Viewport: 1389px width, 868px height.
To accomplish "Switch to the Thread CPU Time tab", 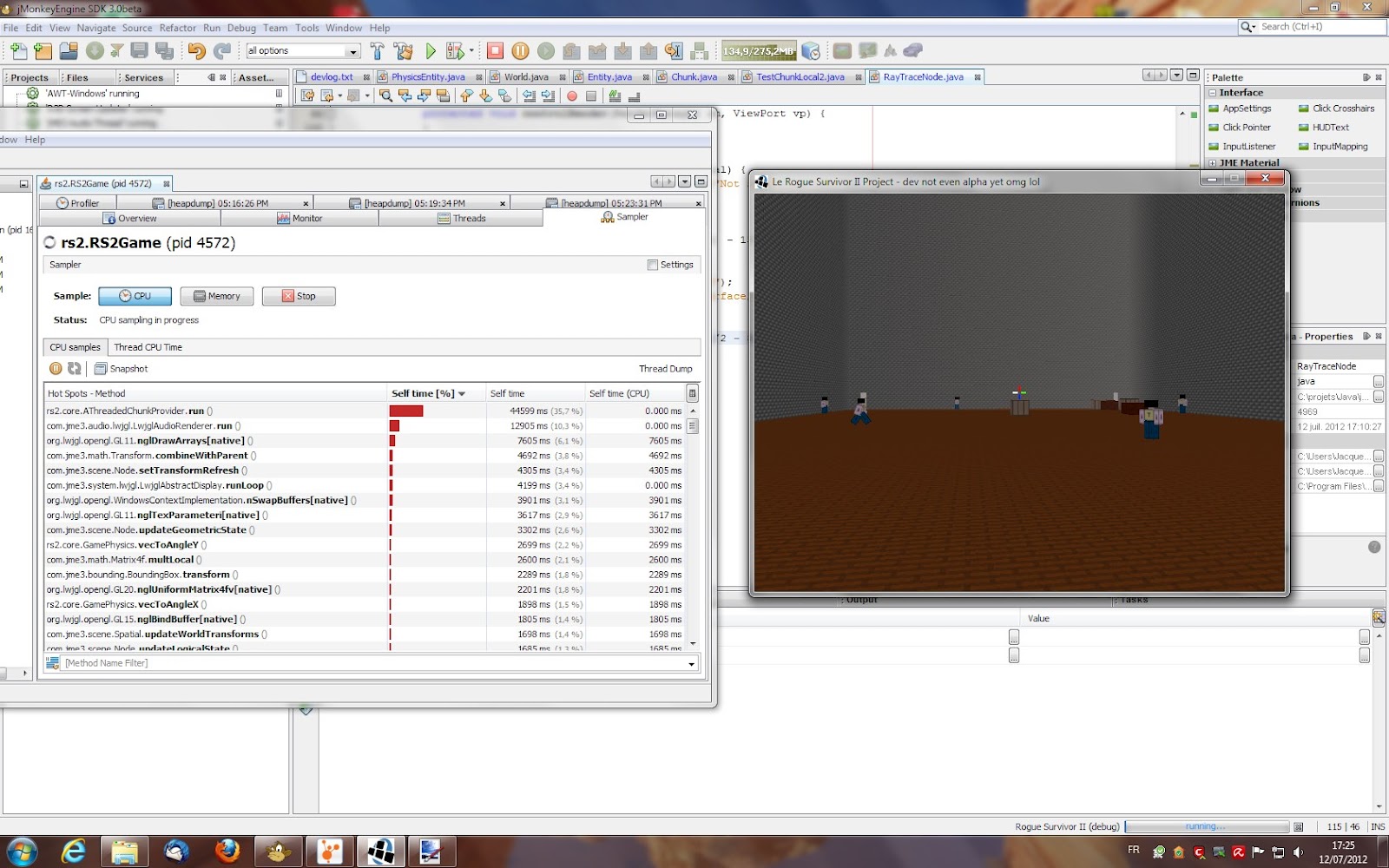I will (148, 347).
